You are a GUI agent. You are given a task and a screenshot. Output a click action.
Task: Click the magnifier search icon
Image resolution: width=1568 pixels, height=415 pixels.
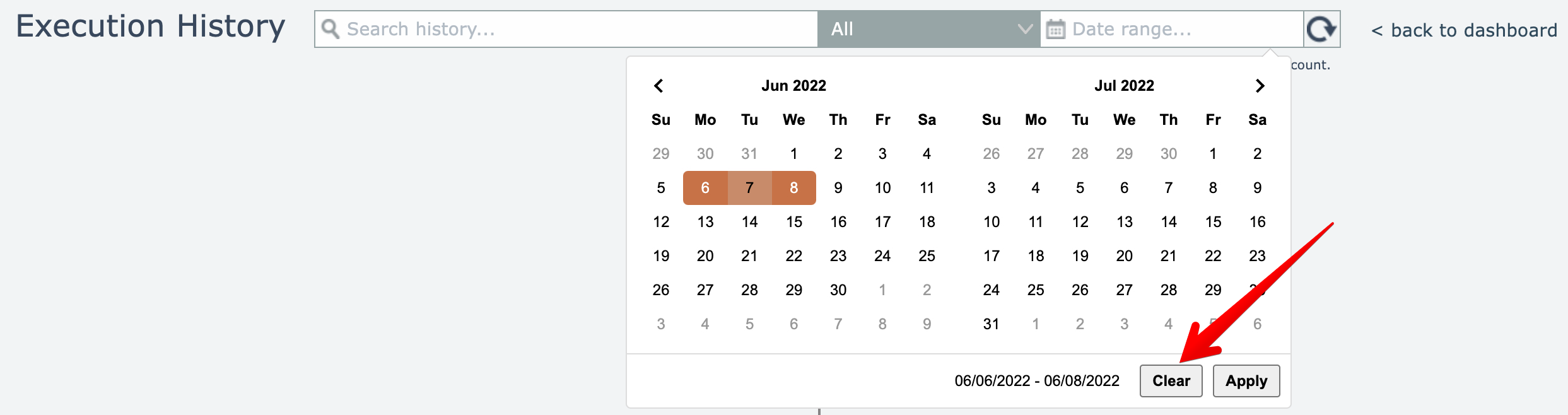[330, 29]
